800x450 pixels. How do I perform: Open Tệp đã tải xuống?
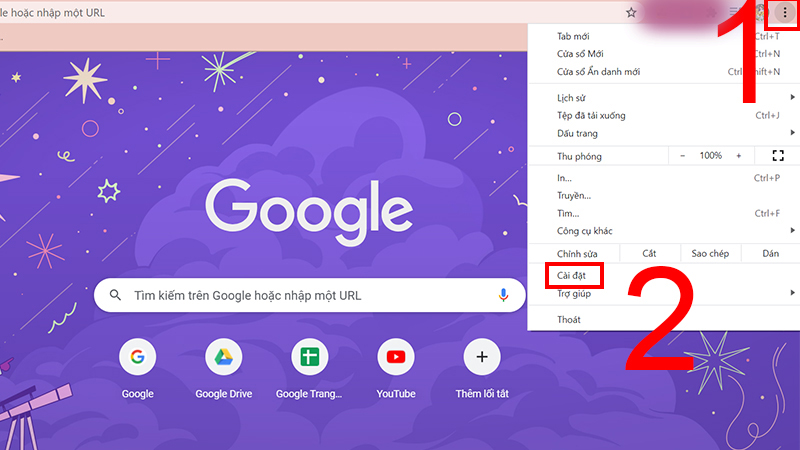pyautogui.click(x=664, y=115)
